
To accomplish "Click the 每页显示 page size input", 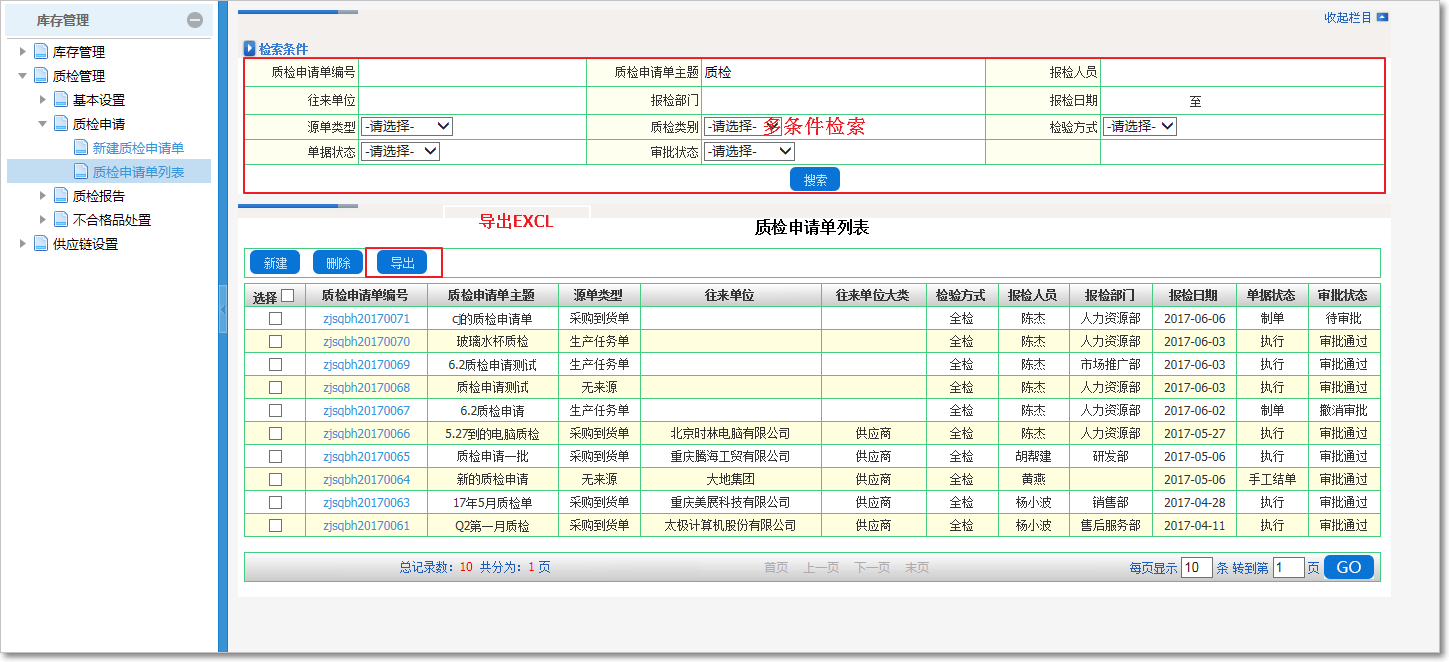I will [x=1197, y=567].
